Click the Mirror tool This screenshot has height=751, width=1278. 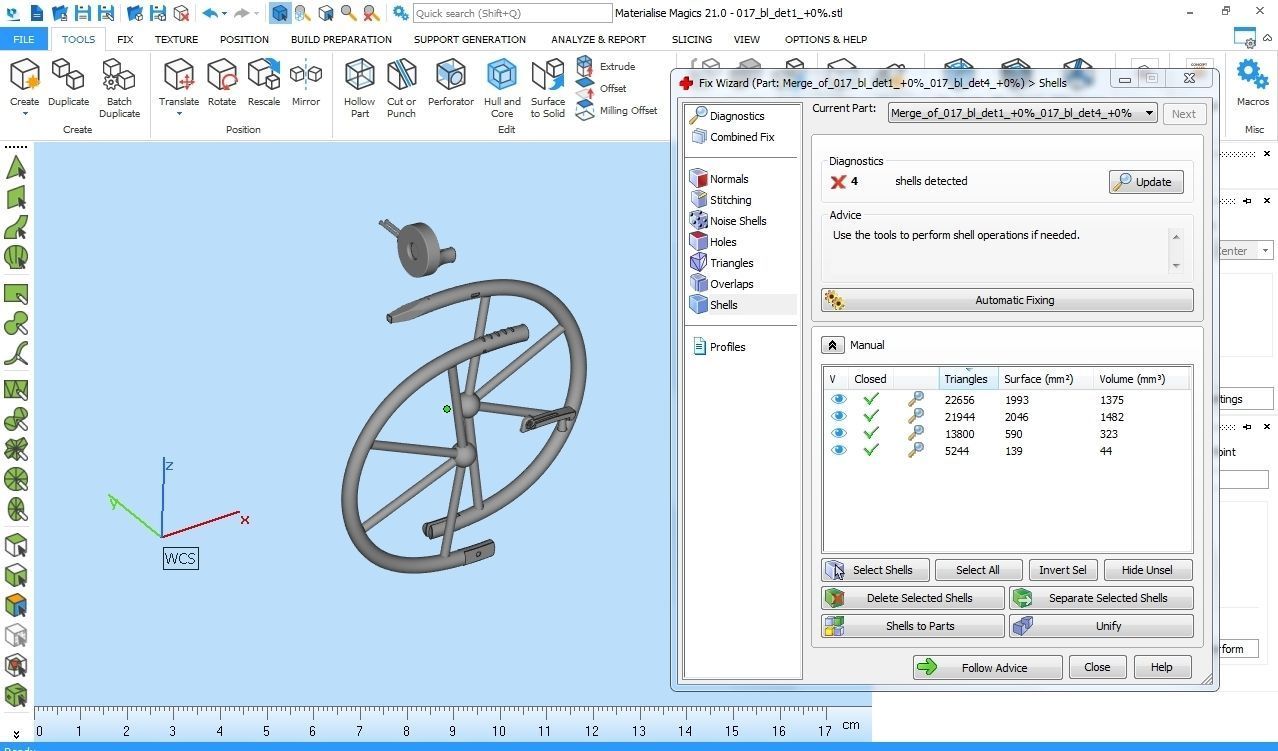point(306,83)
